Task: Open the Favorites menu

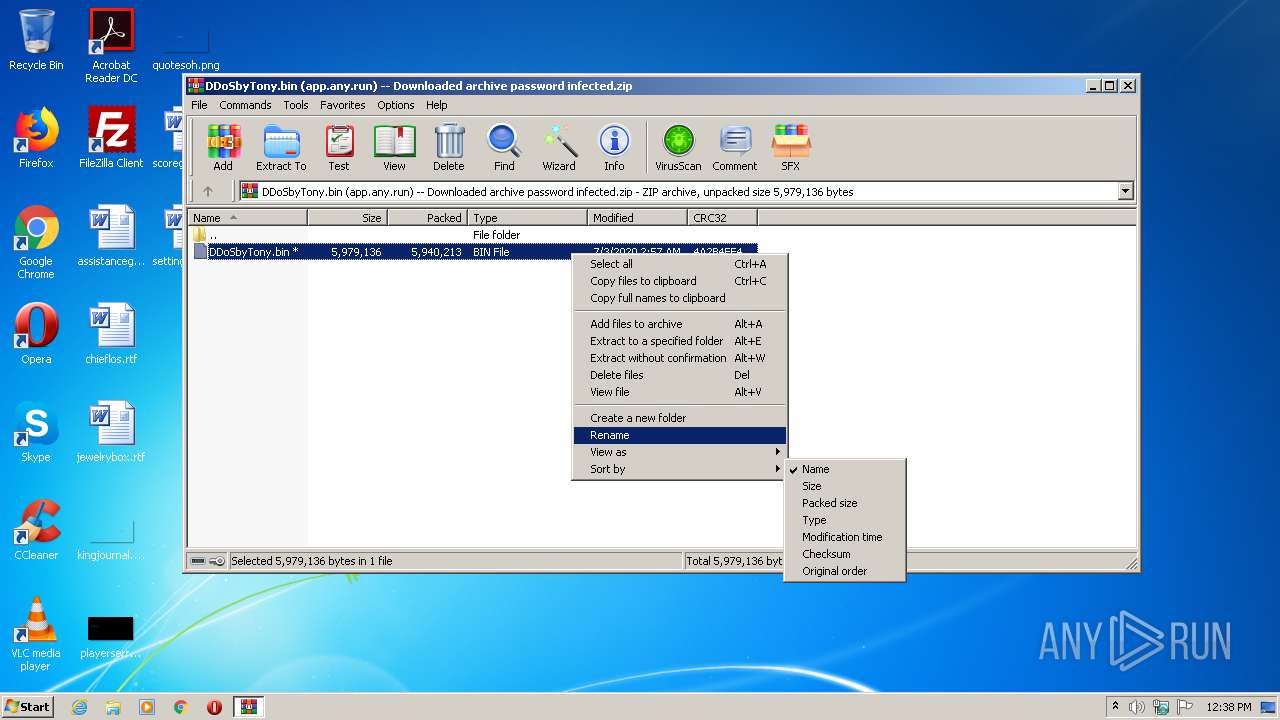Action: tap(343, 105)
